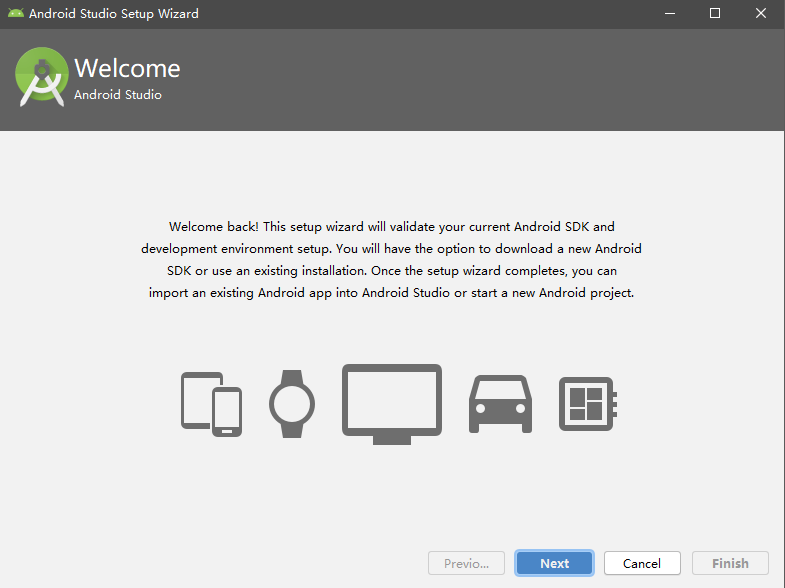Click the line starting 'SDK or use an existing'
Image resolution: width=785 pixels, height=588 pixels.
point(391,271)
